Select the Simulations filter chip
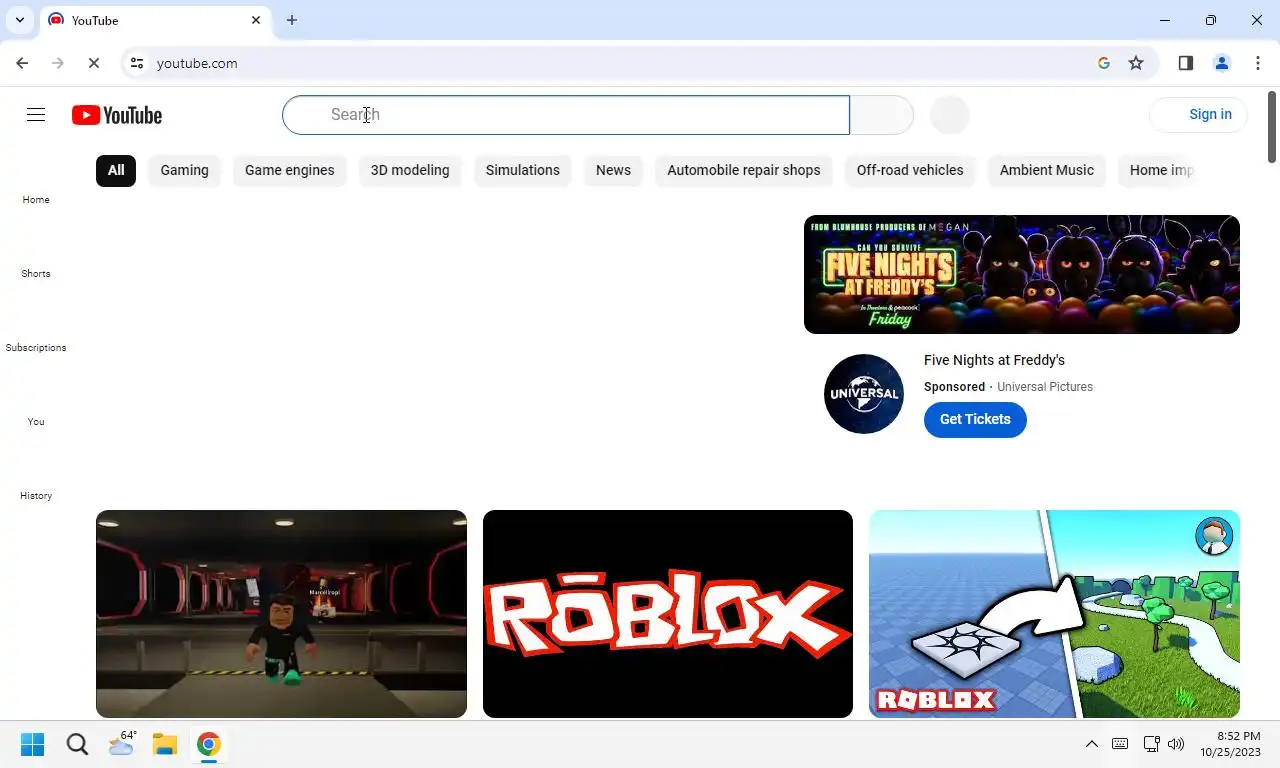This screenshot has width=1280, height=768. click(x=523, y=170)
